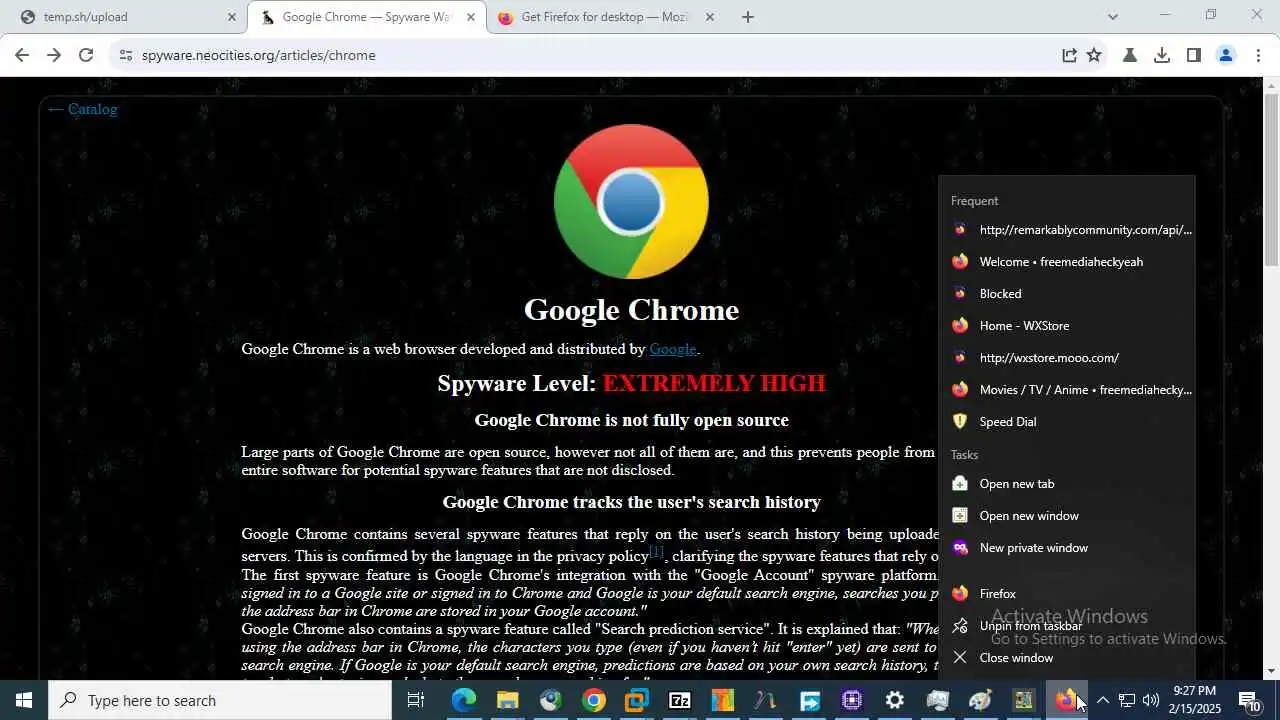
Task: Click the browser forward arrow
Action: [53, 55]
